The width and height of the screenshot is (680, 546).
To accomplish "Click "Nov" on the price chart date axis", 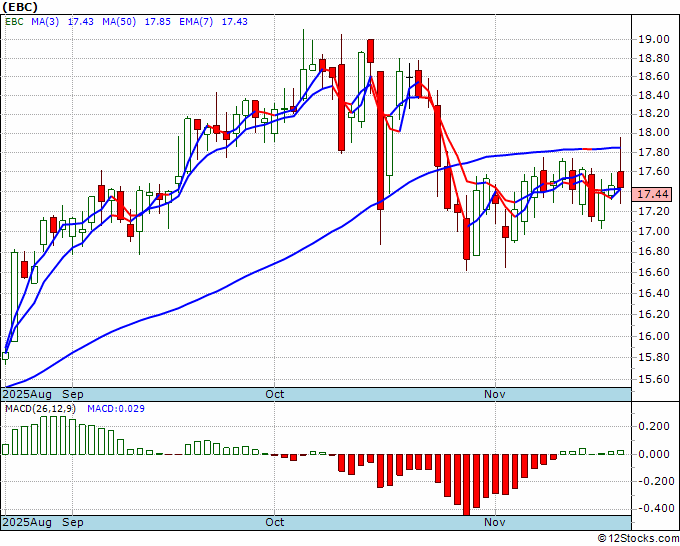I will point(495,395).
